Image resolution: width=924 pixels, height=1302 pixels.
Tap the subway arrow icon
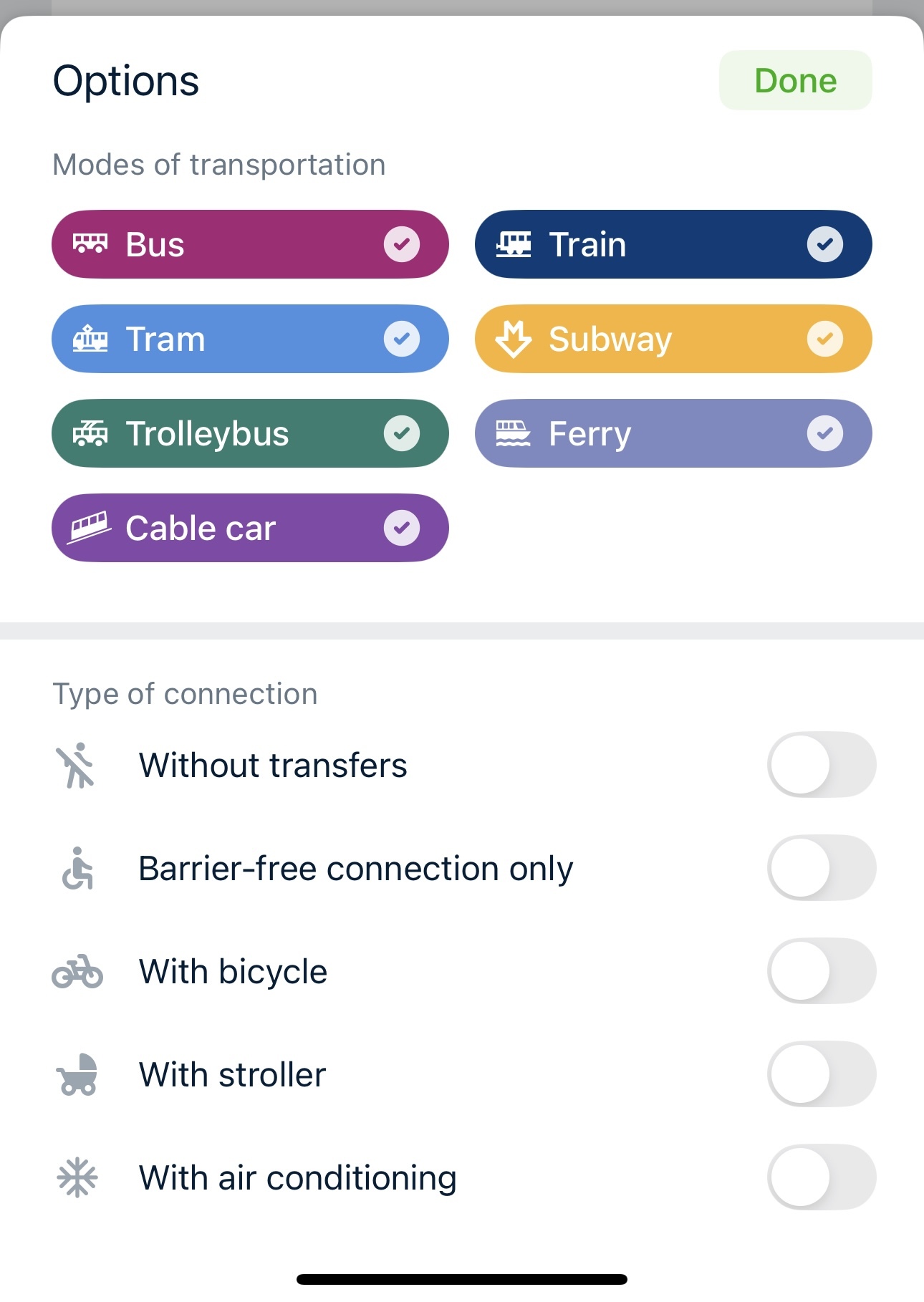(x=514, y=338)
